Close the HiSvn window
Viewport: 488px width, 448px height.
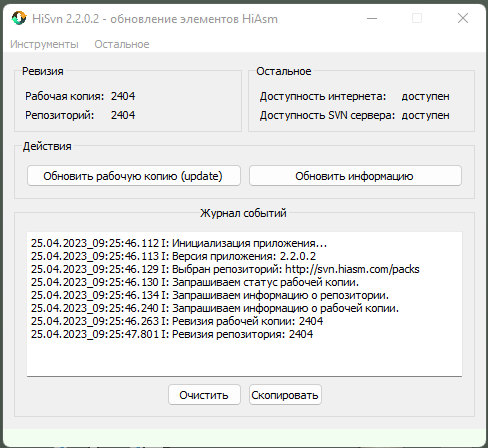[x=463, y=18]
